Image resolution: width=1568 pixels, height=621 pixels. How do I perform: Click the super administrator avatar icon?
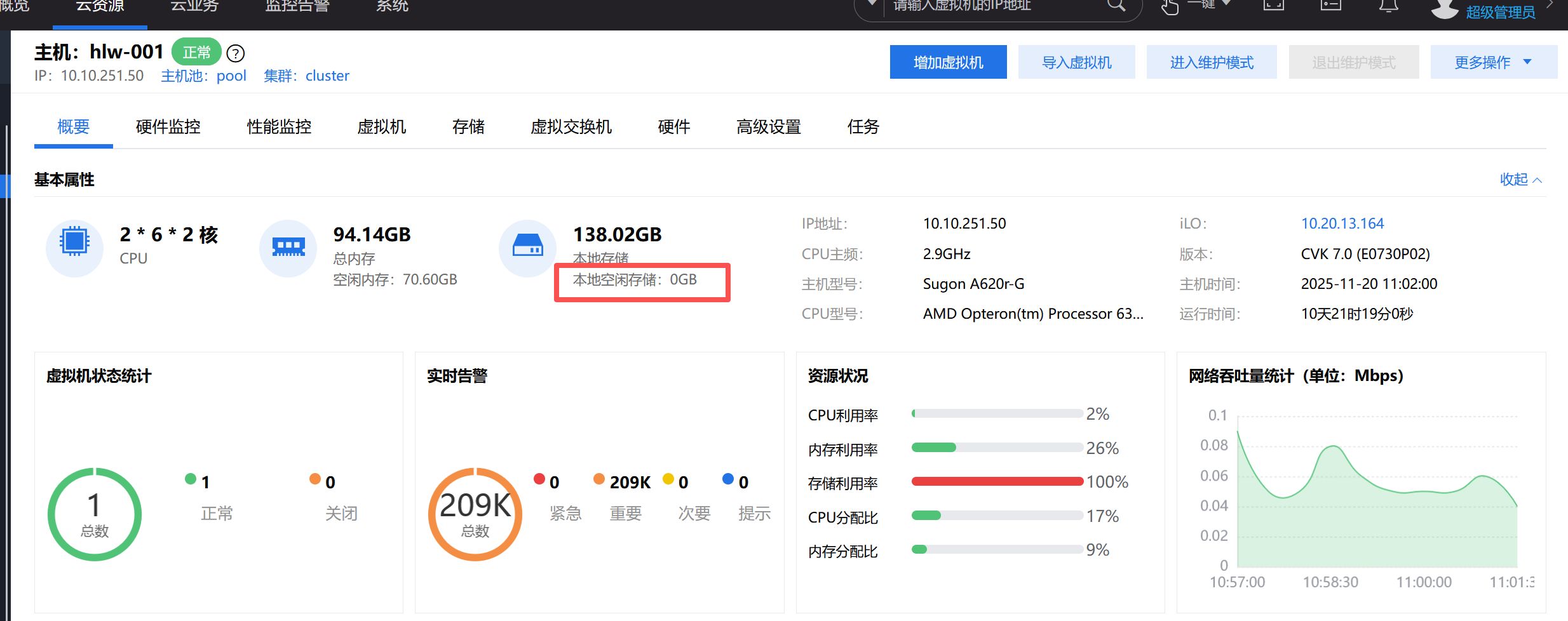(1444, 9)
